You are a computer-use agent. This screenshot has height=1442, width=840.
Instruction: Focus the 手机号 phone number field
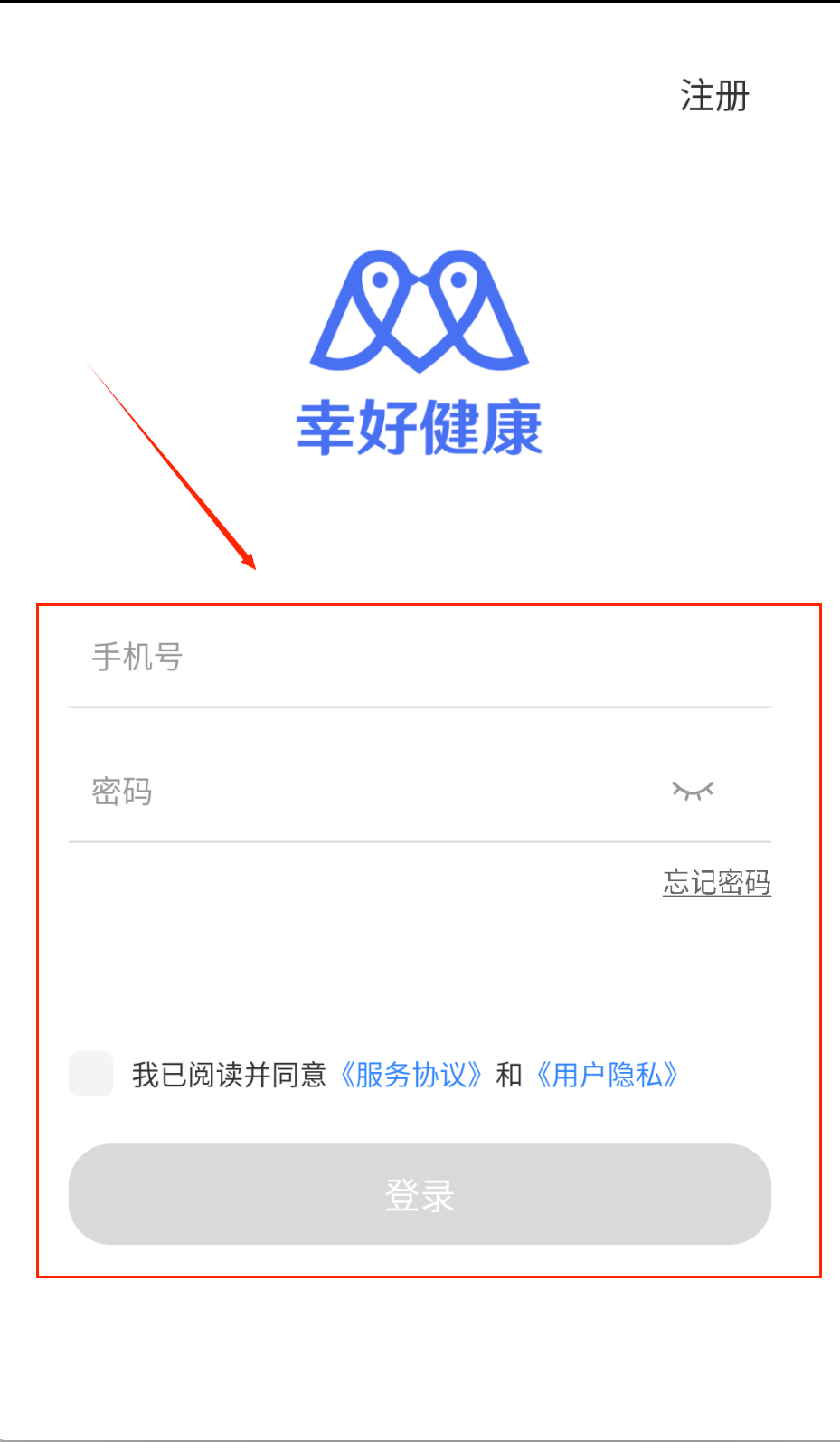pyautogui.click(x=420, y=658)
